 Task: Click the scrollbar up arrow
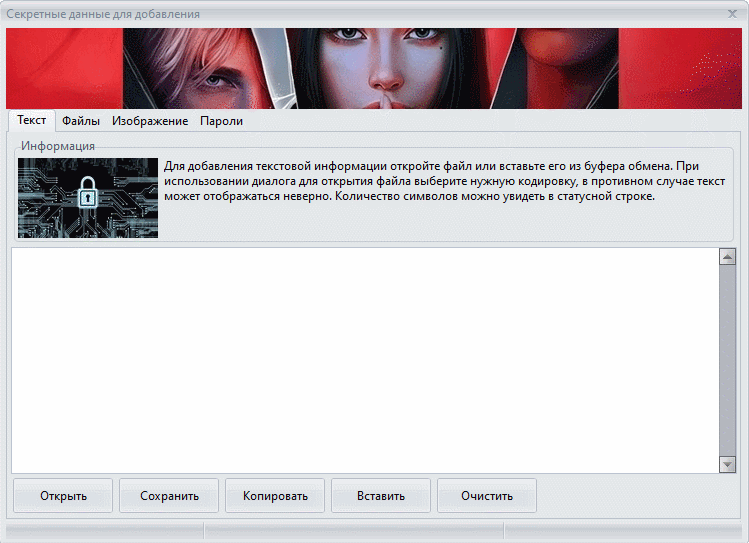(727, 257)
